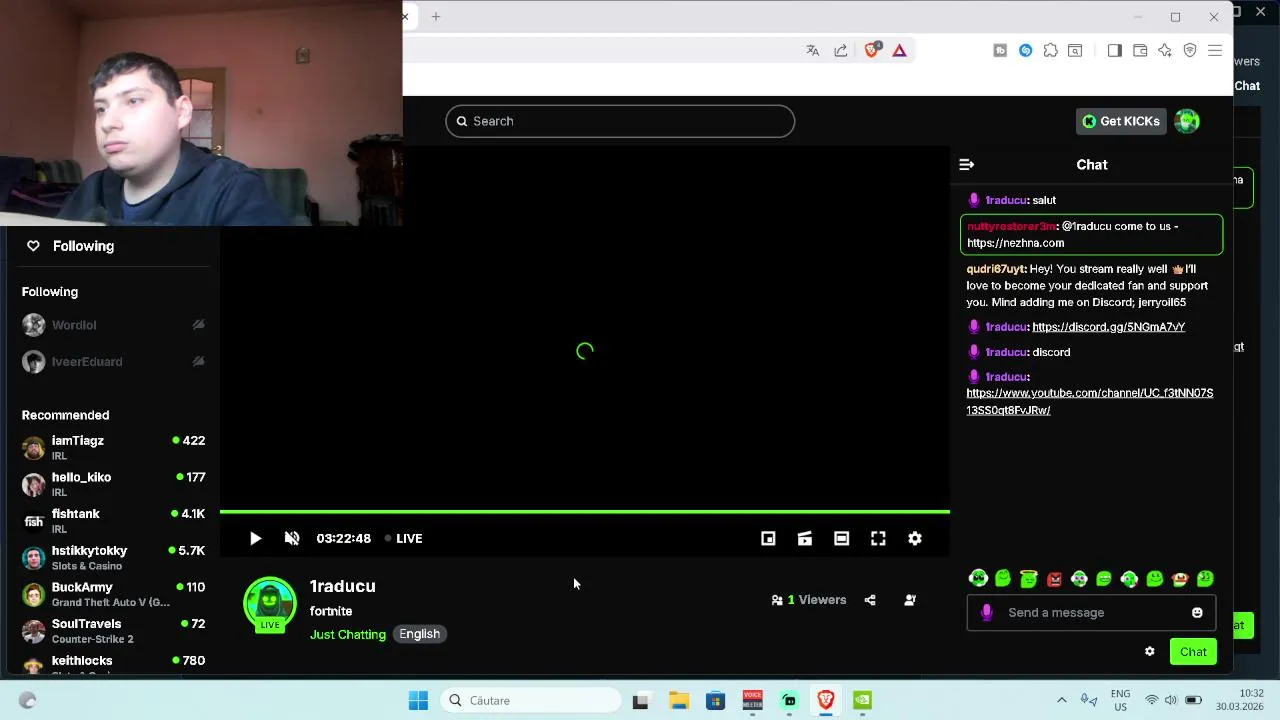This screenshot has height=720, width=1280.
Task: Pick the angry red Kick emote
Action: [1054, 579]
